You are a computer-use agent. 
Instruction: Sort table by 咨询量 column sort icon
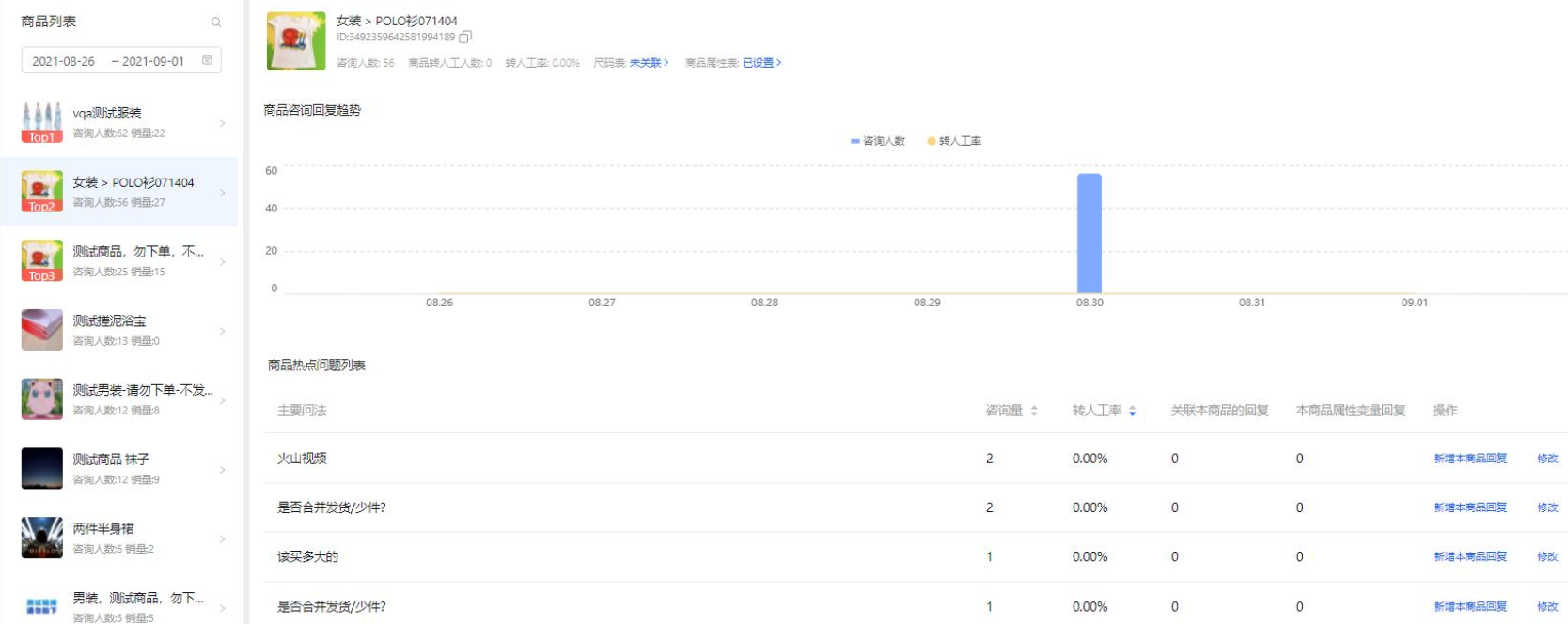click(1034, 411)
